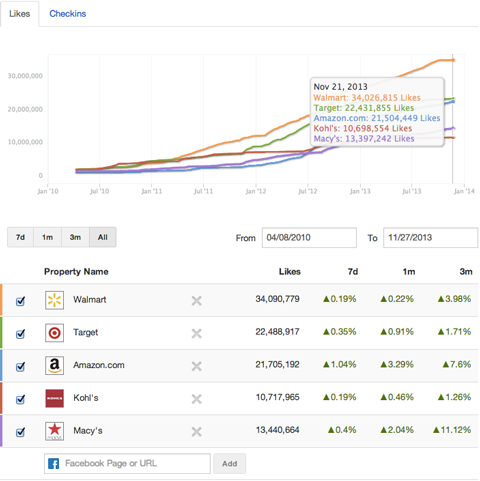This screenshot has width=480, height=481.
Task: Click the 1m column header
Action: tap(409, 272)
